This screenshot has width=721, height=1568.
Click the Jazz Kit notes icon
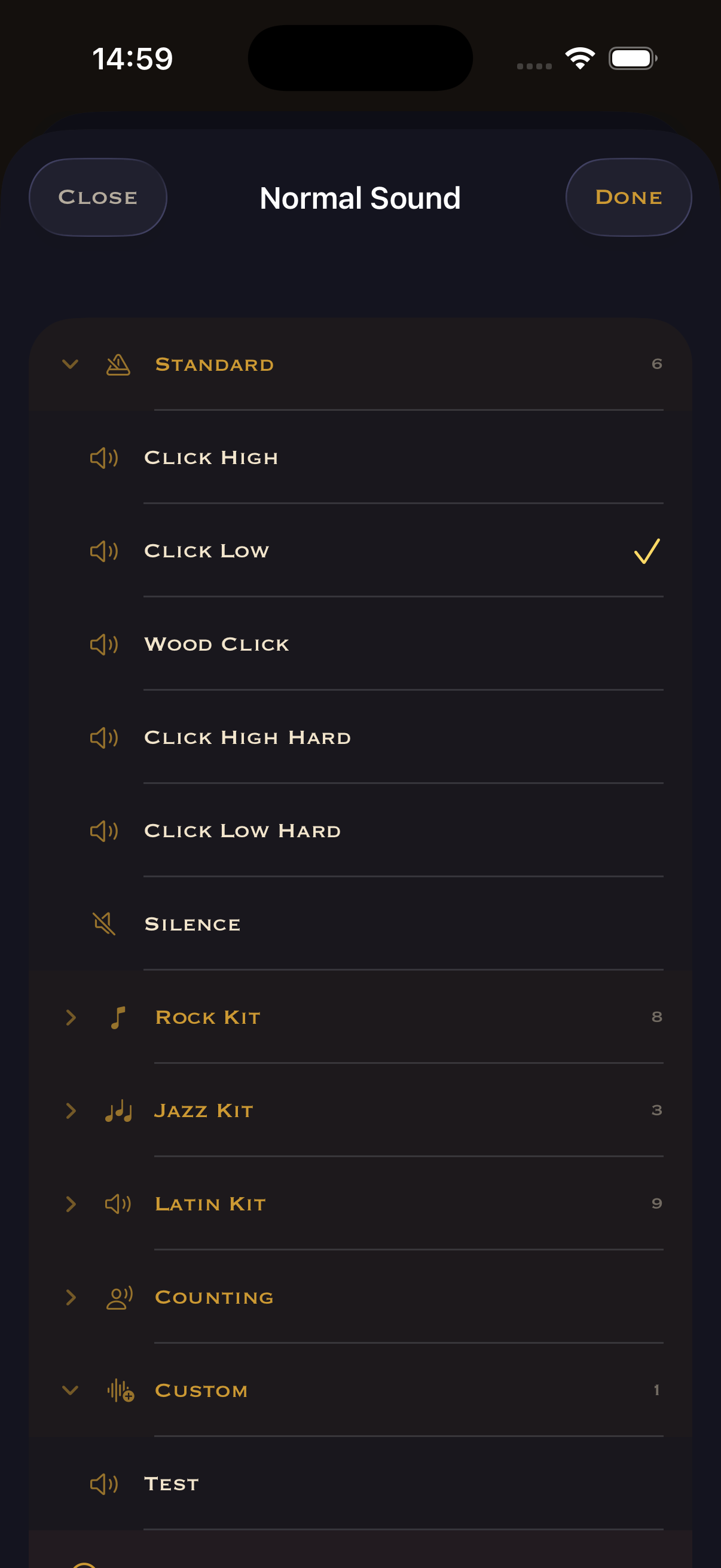point(118,1111)
